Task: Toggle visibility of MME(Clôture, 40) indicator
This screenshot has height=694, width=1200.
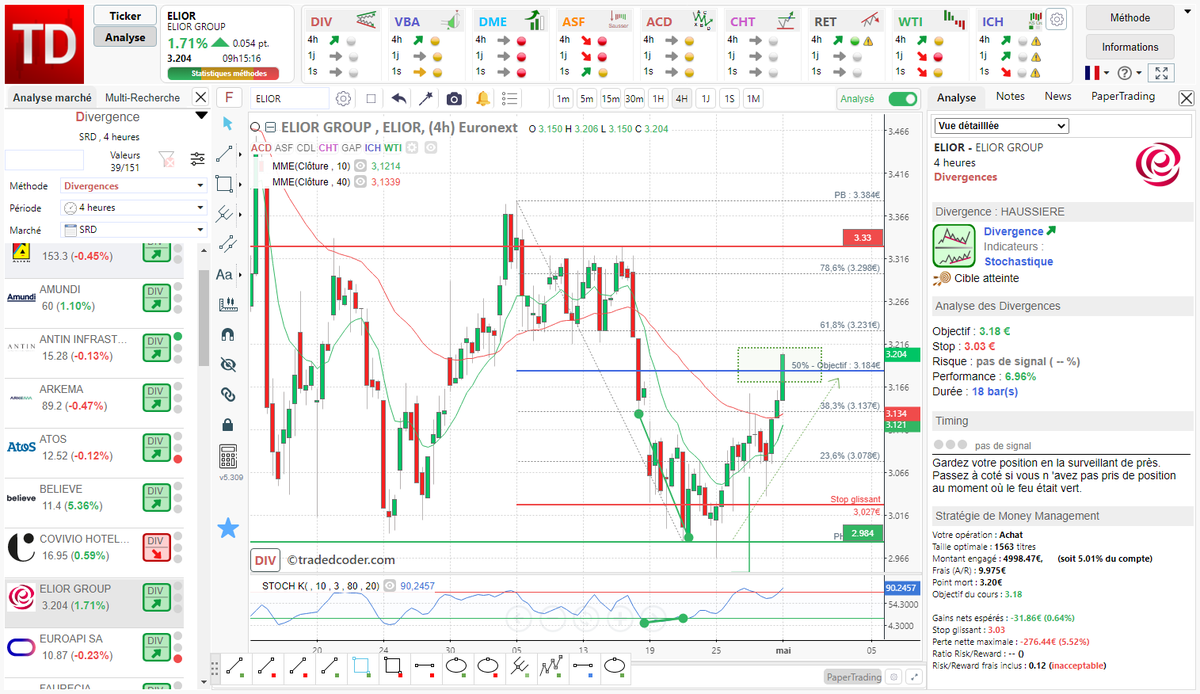Action: point(360,181)
